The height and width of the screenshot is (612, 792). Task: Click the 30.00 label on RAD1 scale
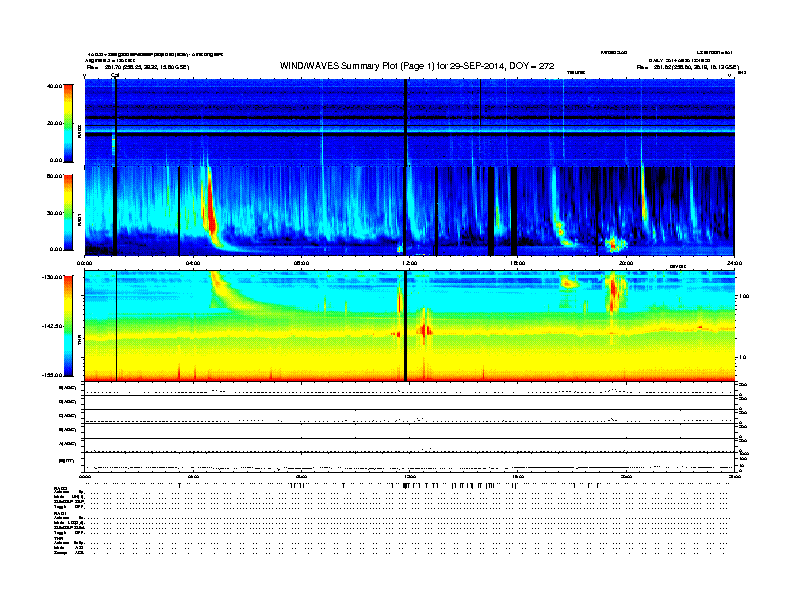coord(54,213)
